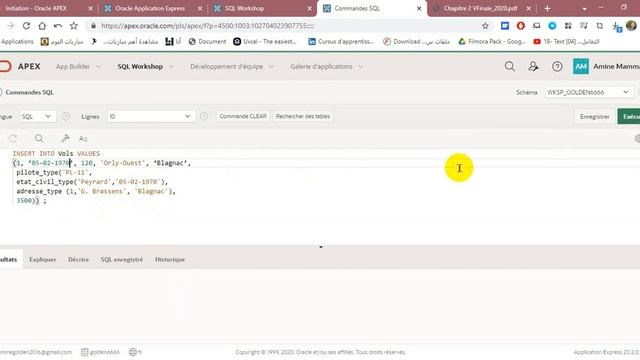Click the undo arrow in the editor toolbar
The image size is (640, 360).
tap(13, 139)
